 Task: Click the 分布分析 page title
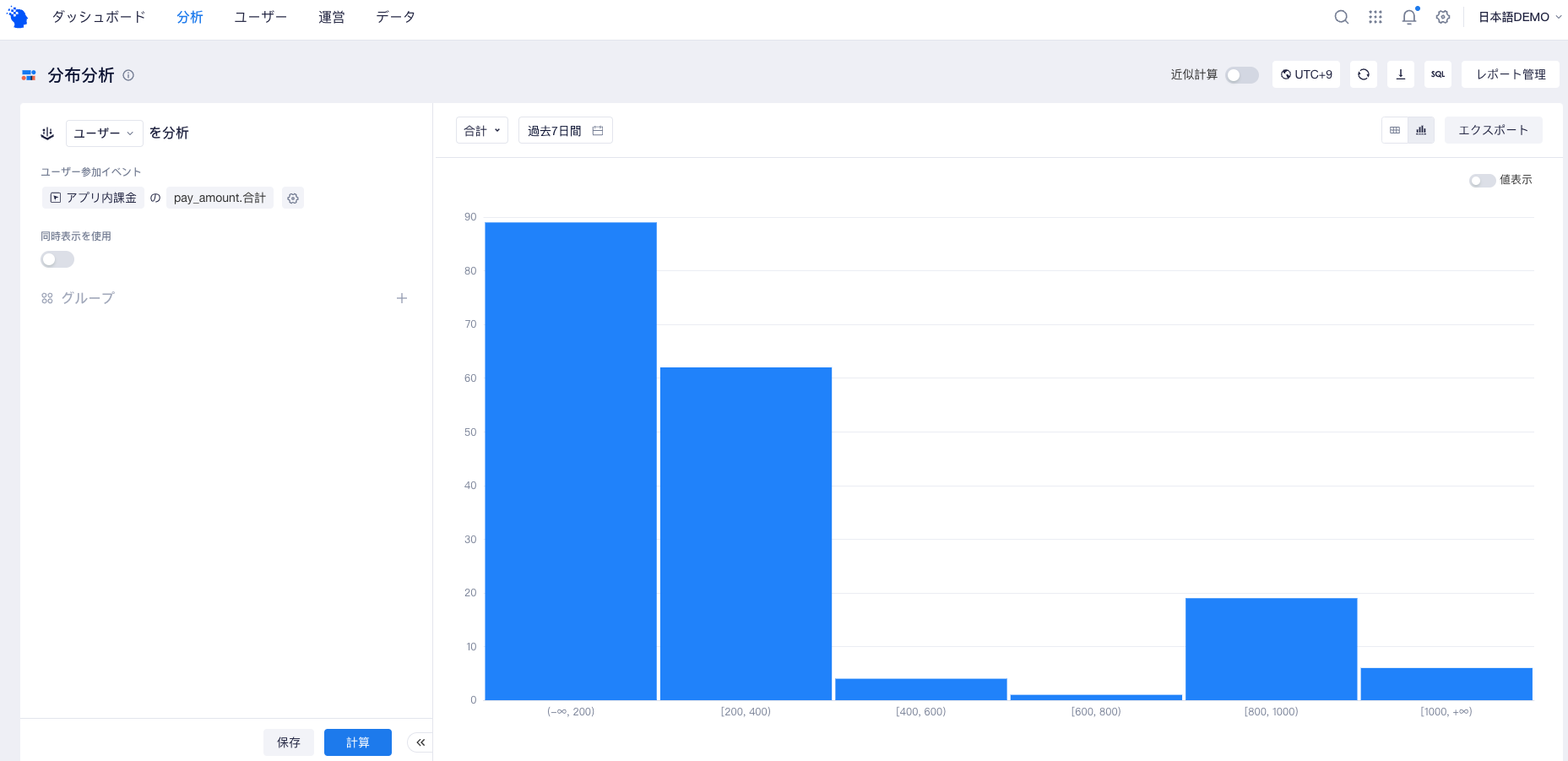pos(81,75)
